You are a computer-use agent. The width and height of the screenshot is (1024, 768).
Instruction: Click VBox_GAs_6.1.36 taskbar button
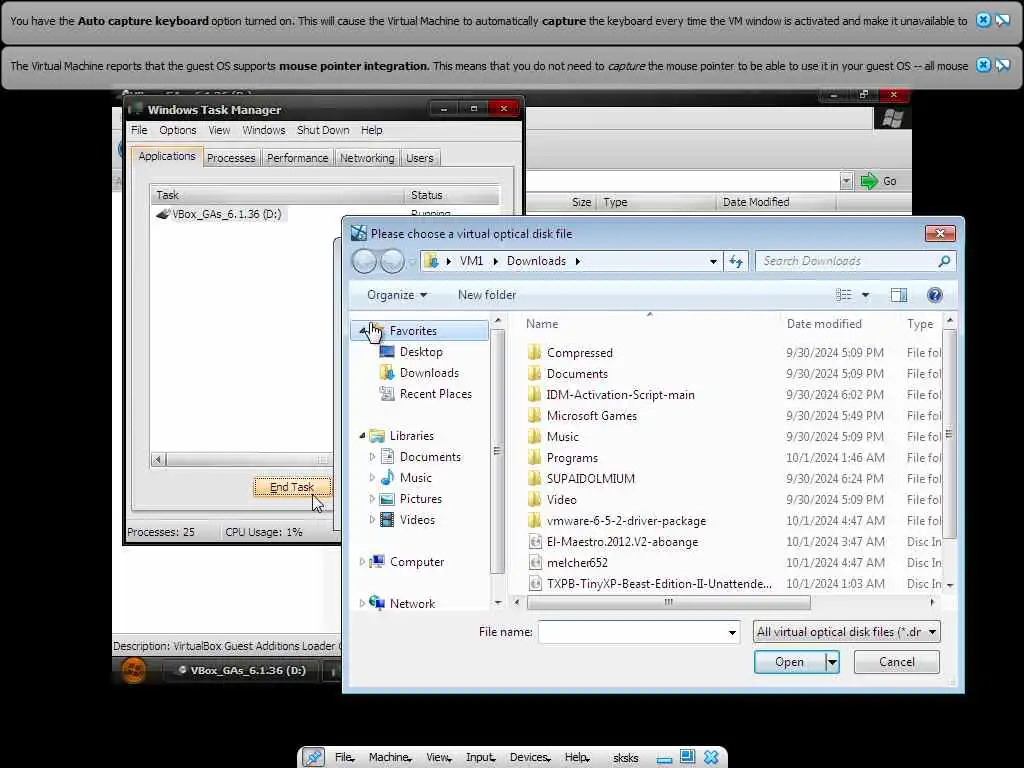[x=242, y=670]
